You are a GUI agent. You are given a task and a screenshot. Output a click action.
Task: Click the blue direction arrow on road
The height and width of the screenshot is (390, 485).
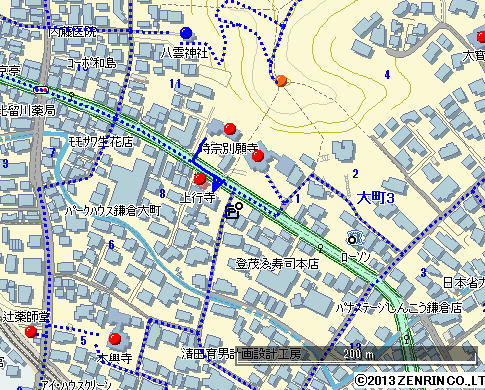218,184
